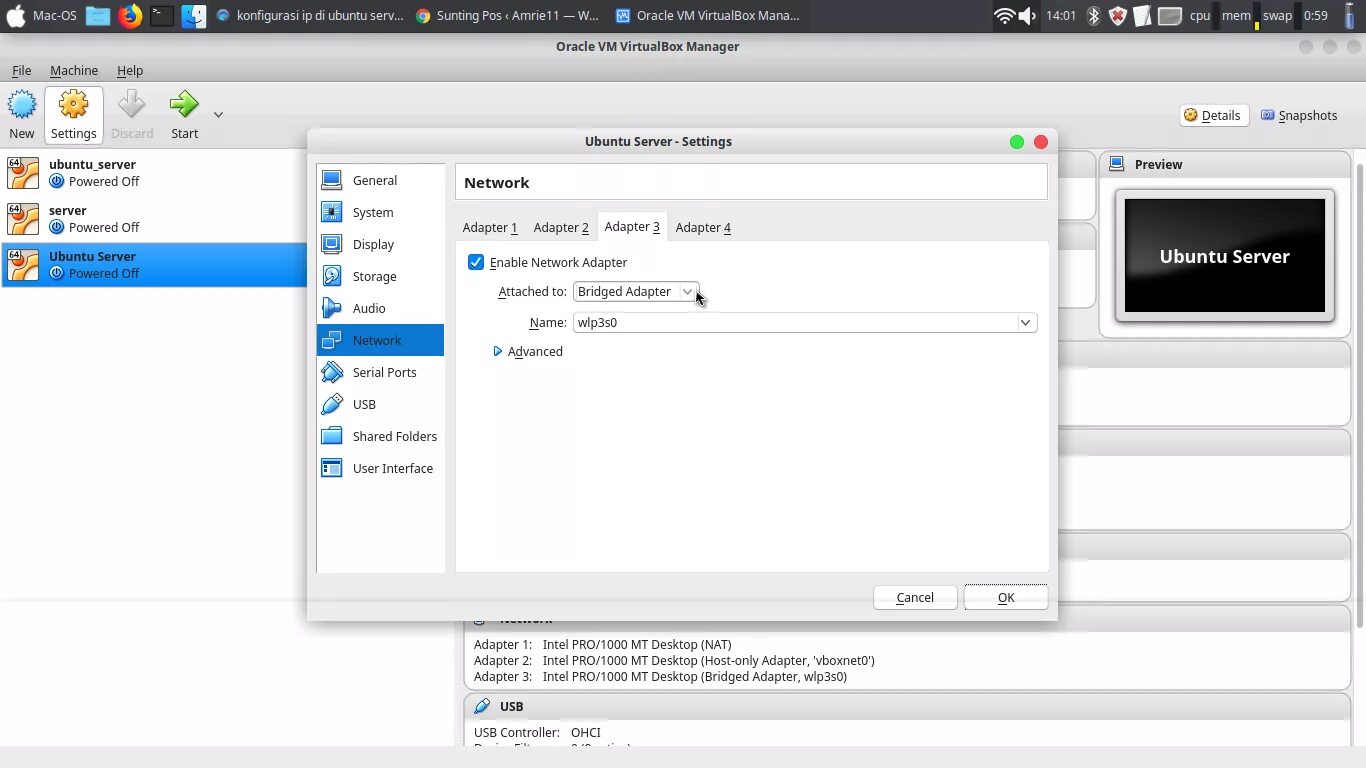Open Settings from the toolbar
Screen dimensions: 1366x768
point(74,114)
